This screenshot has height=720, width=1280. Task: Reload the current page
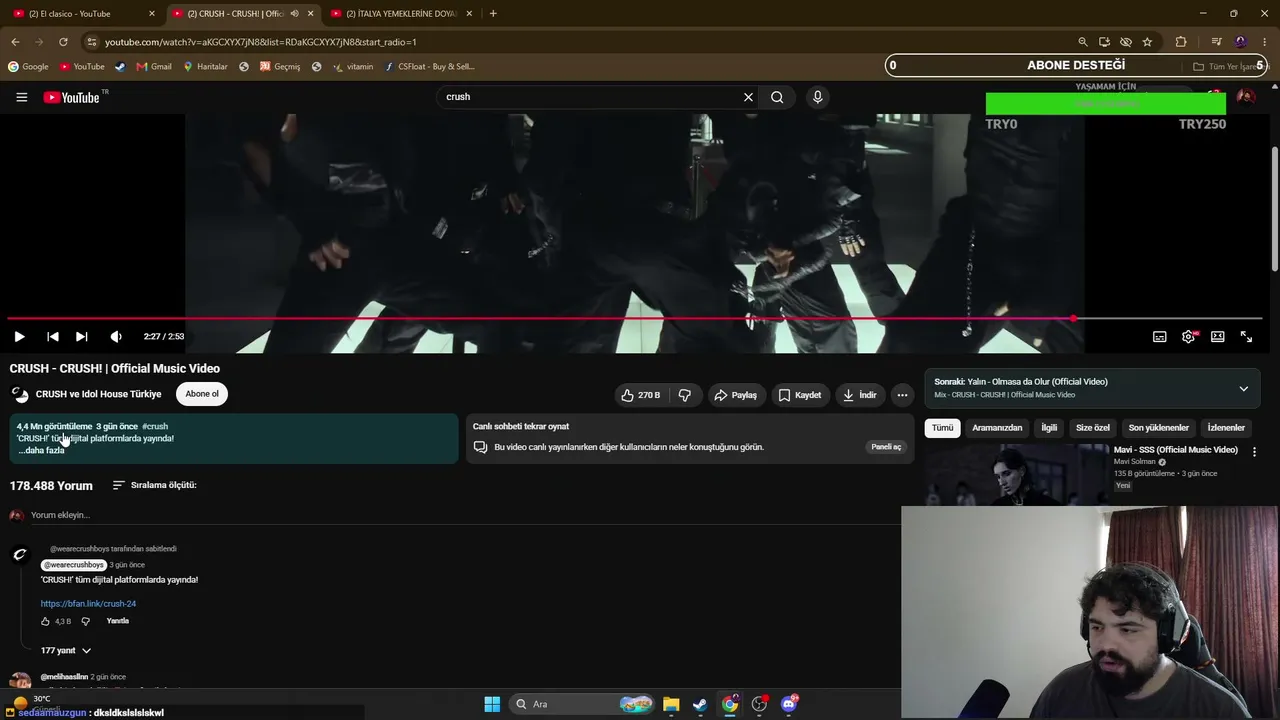(63, 42)
